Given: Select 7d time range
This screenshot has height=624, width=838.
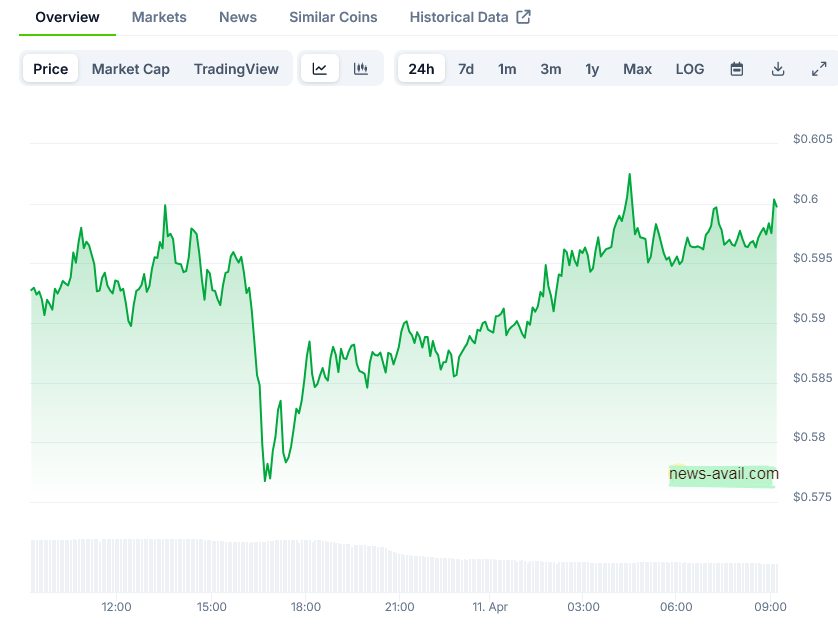Looking at the screenshot, I should (466, 69).
